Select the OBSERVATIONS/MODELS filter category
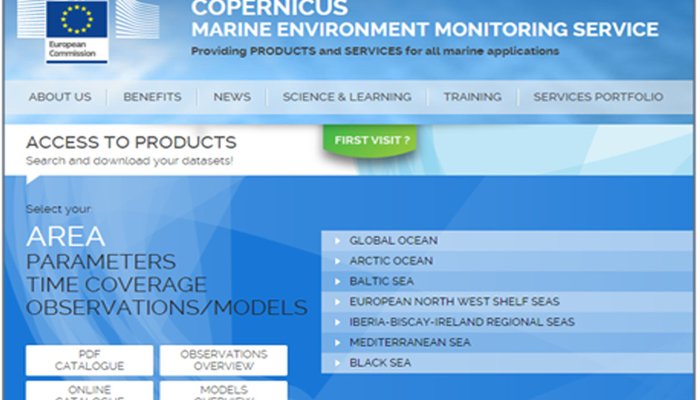700x400 pixels. (167, 308)
